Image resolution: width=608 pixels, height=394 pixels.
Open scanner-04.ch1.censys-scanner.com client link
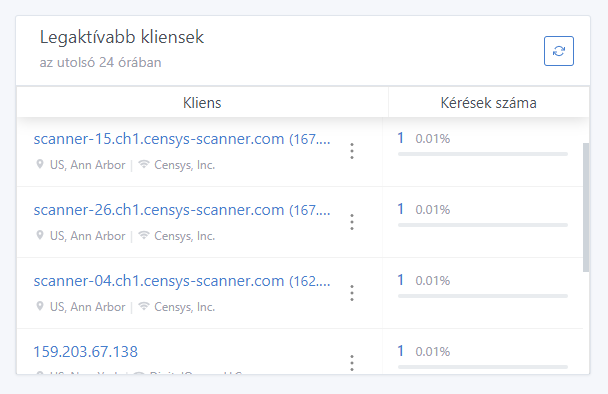coord(182,281)
